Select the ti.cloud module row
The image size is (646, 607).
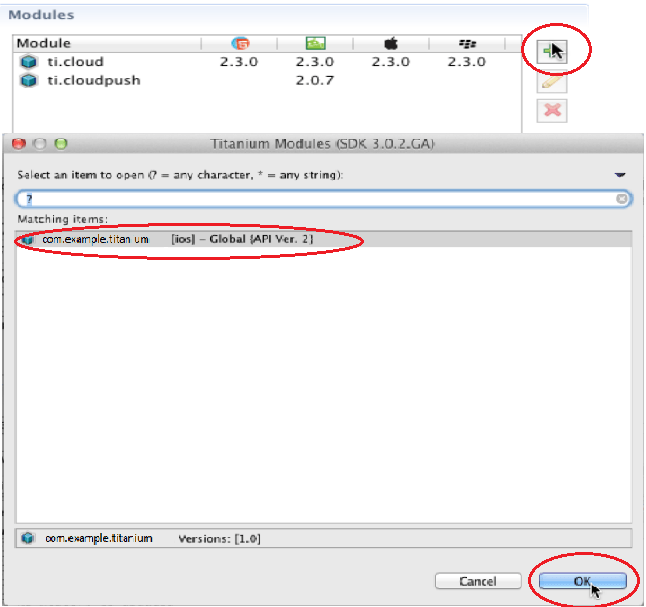(267, 62)
